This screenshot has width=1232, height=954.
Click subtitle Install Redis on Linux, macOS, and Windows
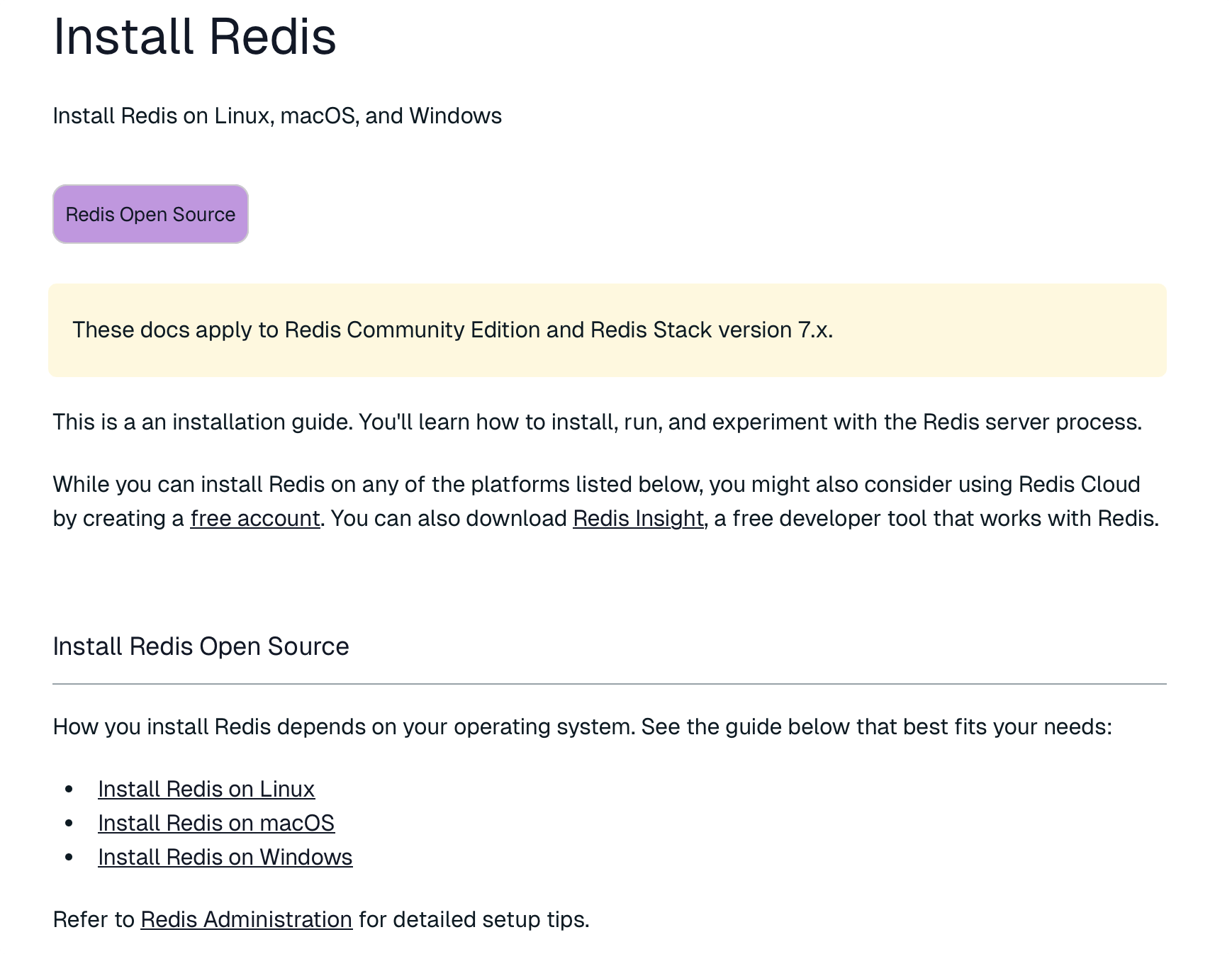277,116
